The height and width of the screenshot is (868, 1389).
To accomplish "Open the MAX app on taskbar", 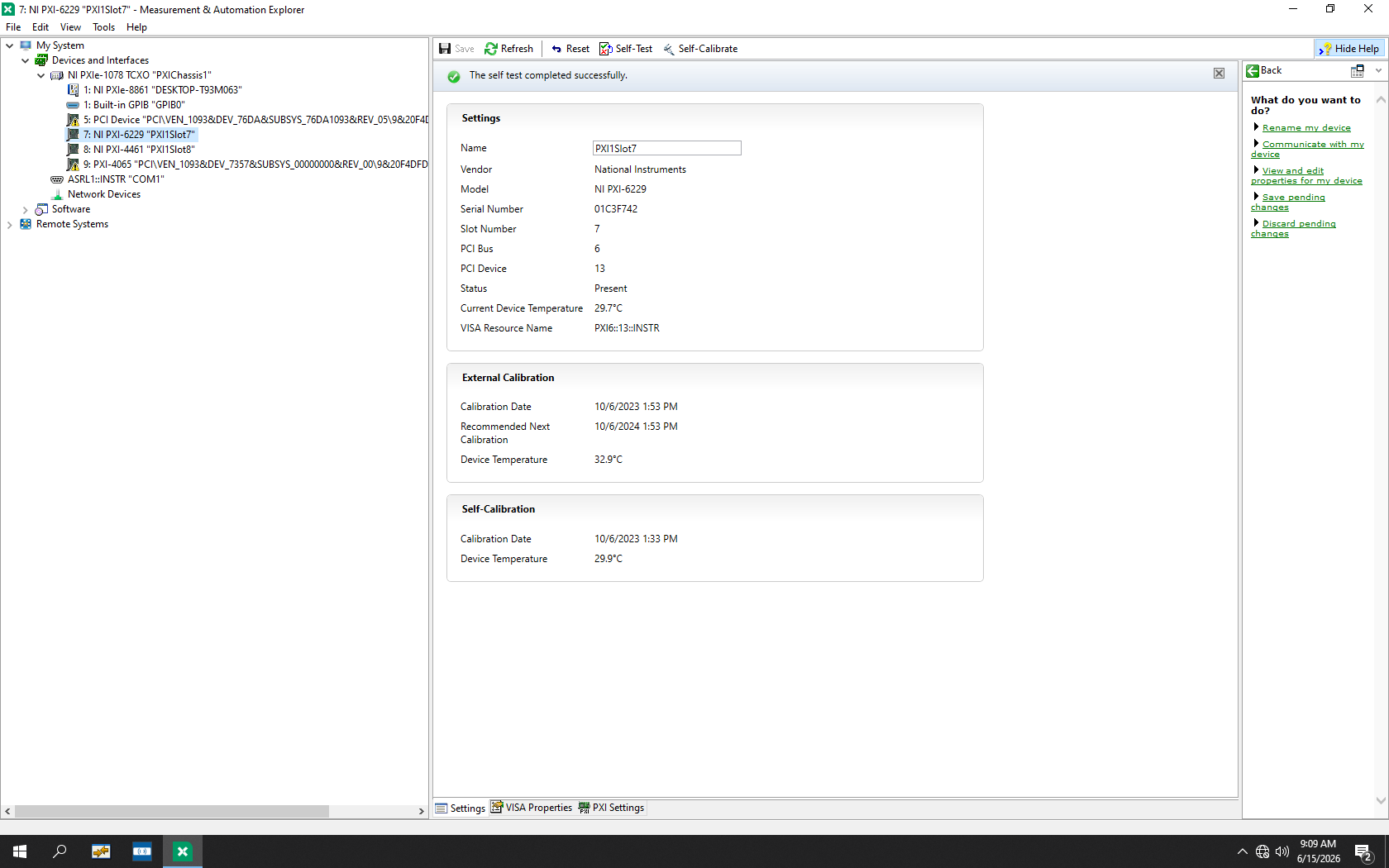I will (183, 851).
